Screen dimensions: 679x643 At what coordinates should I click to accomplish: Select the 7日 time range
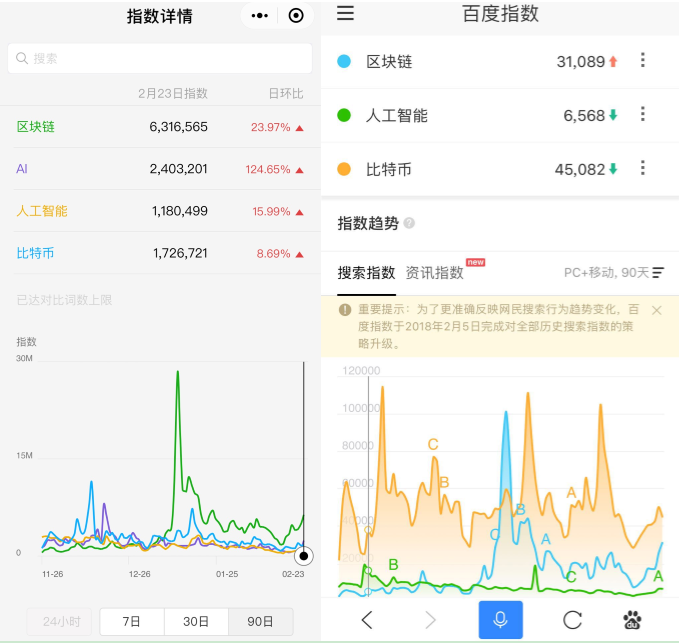tap(132, 621)
